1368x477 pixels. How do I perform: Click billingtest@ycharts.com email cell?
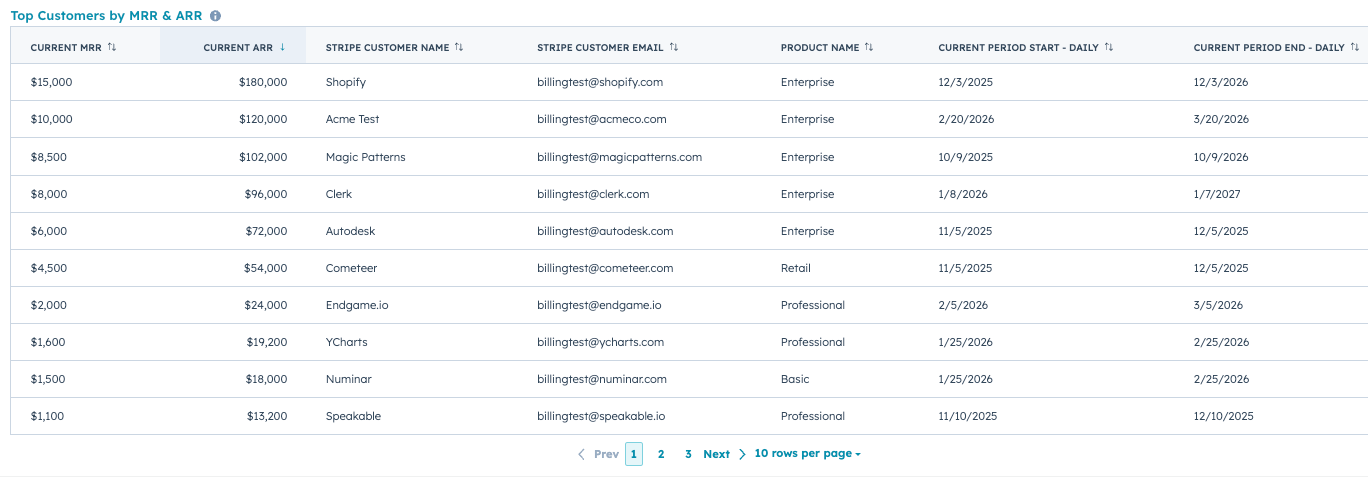[601, 342]
